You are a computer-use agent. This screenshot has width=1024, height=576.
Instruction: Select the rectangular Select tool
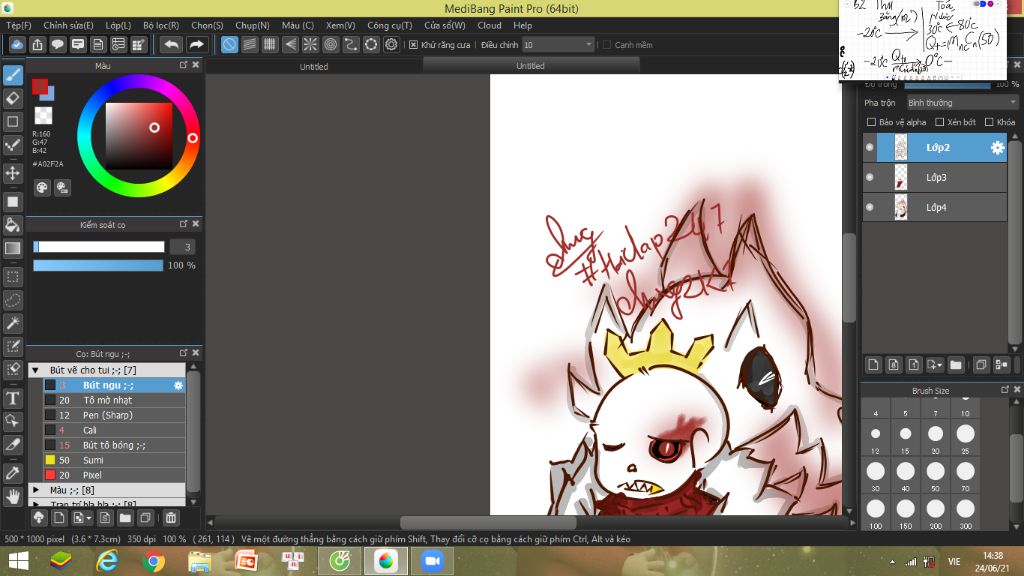click(12, 277)
